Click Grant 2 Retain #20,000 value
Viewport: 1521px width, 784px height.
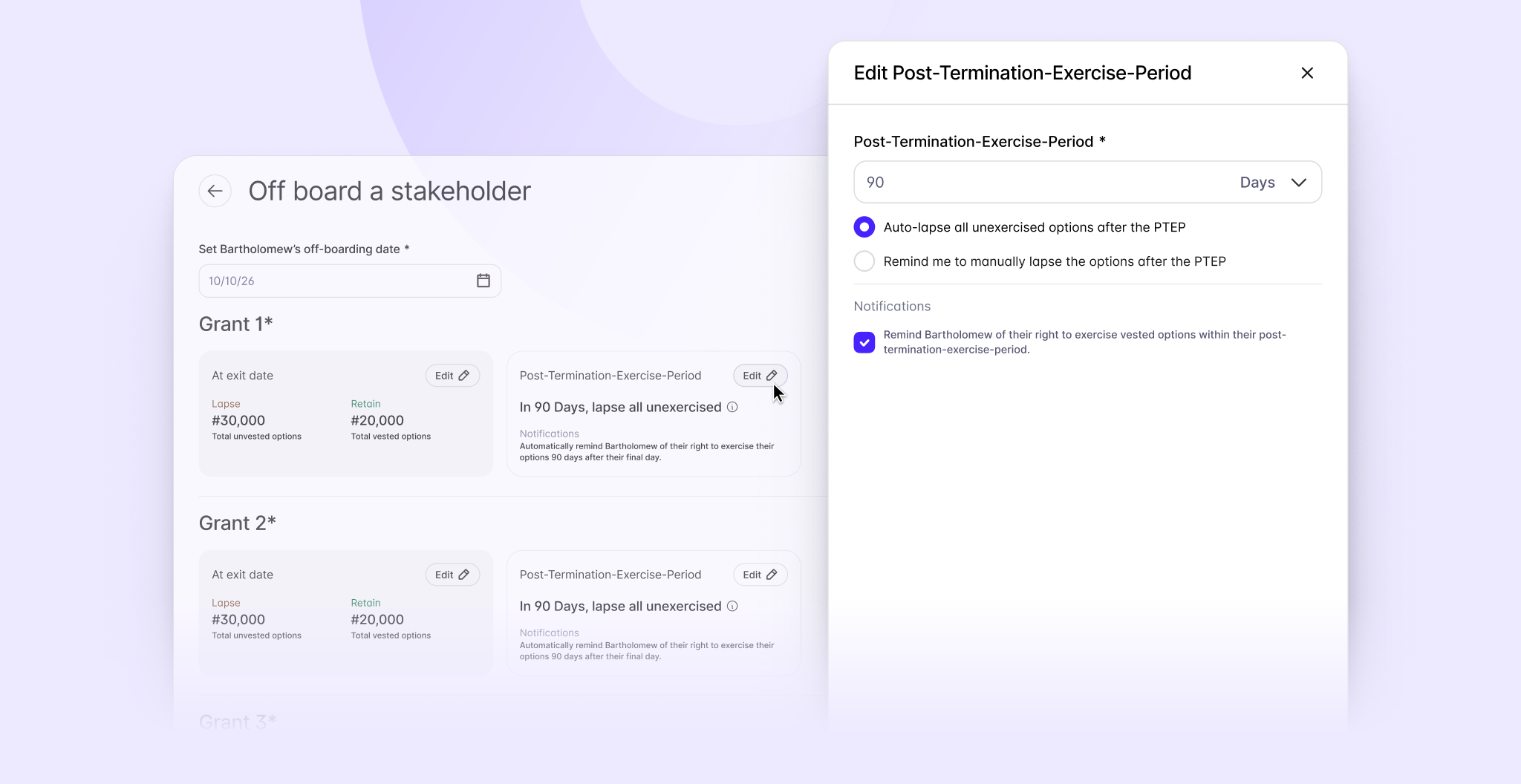pos(377,619)
